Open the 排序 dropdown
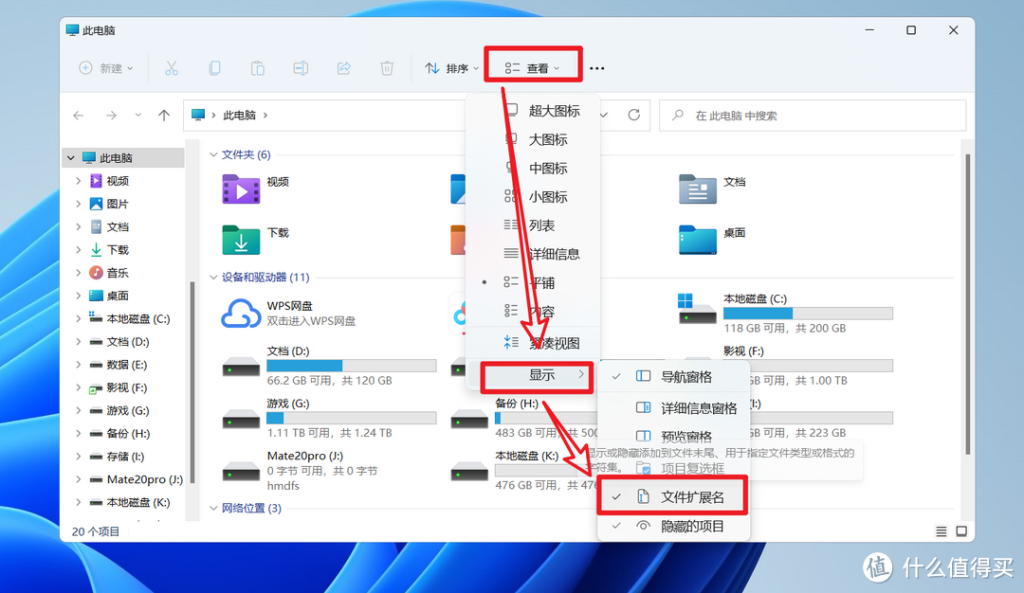Image resolution: width=1024 pixels, height=593 pixels. pyautogui.click(x=451, y=68)
